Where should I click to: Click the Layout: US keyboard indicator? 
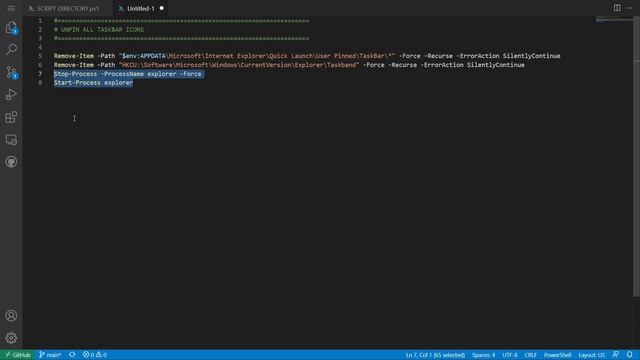pyautogui.click(x=591, y=355)
